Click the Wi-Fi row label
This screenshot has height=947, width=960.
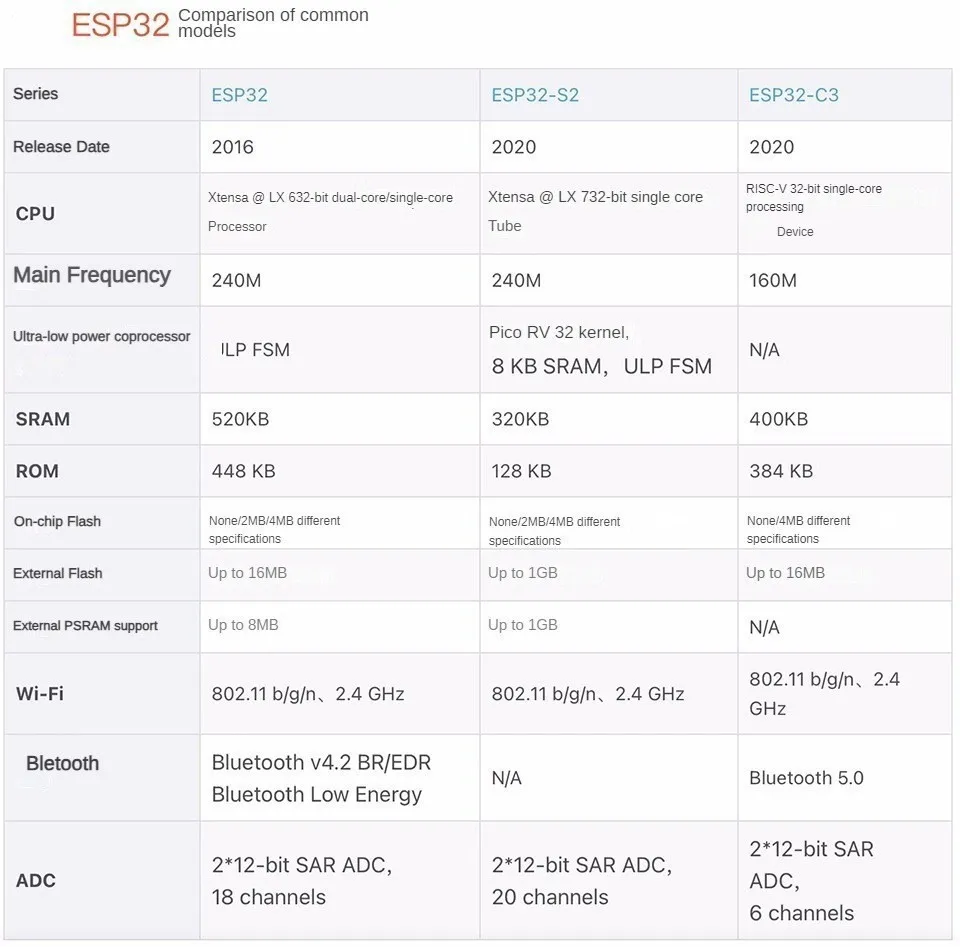40,694
